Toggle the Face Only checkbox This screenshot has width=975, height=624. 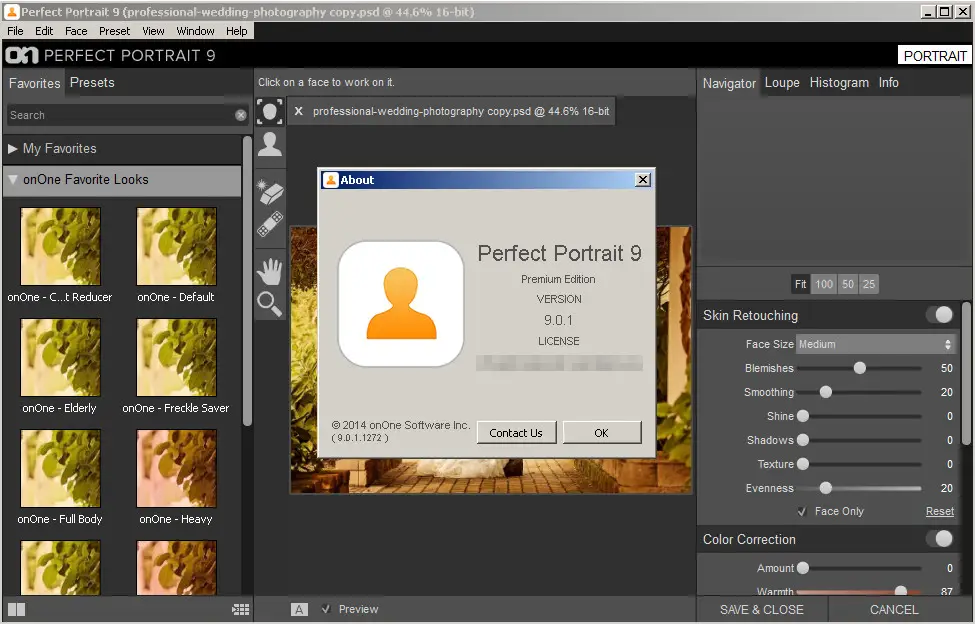802,512
